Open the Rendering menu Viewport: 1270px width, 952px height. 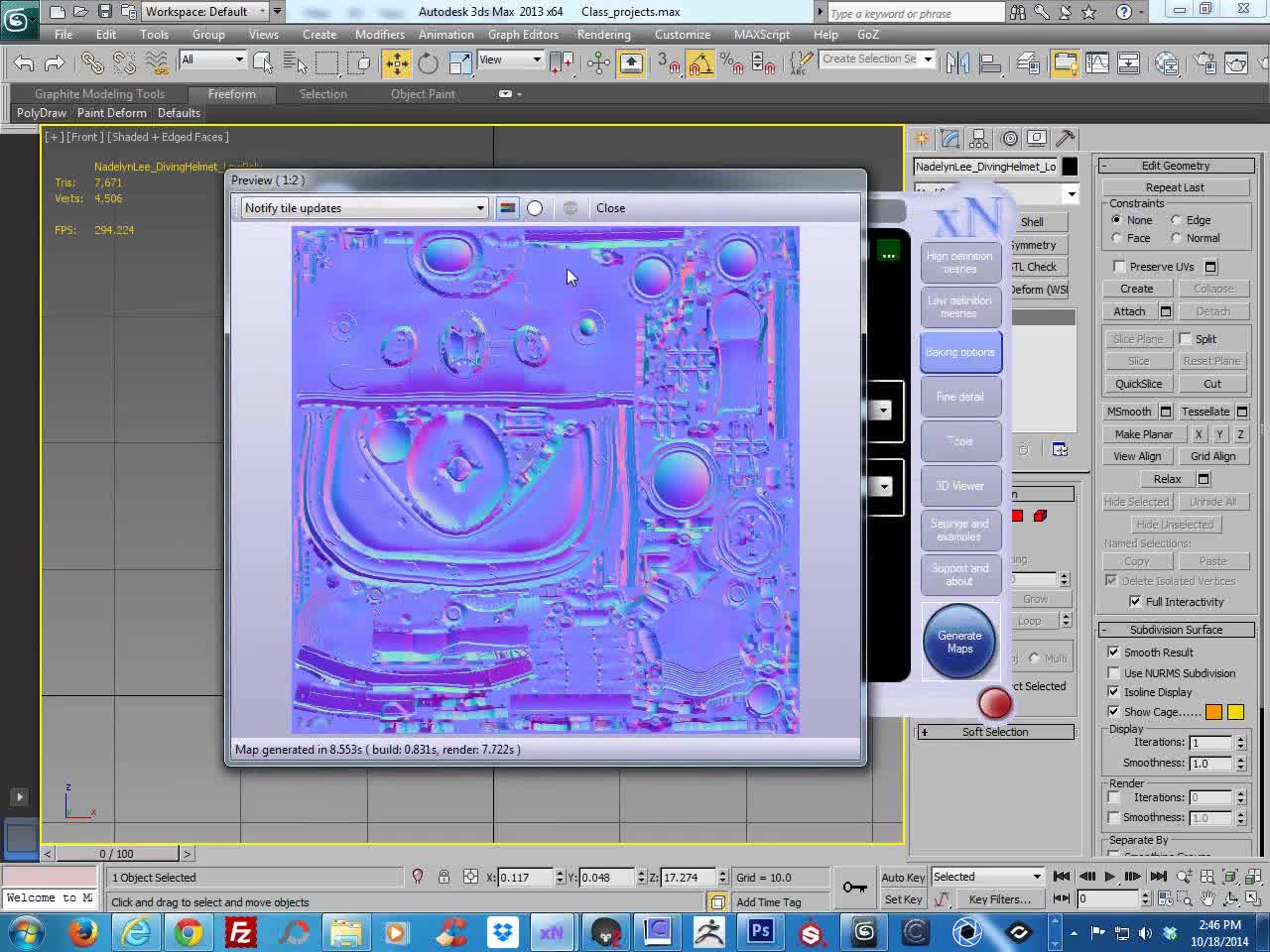pyautogui.click(x=603, y=34)
